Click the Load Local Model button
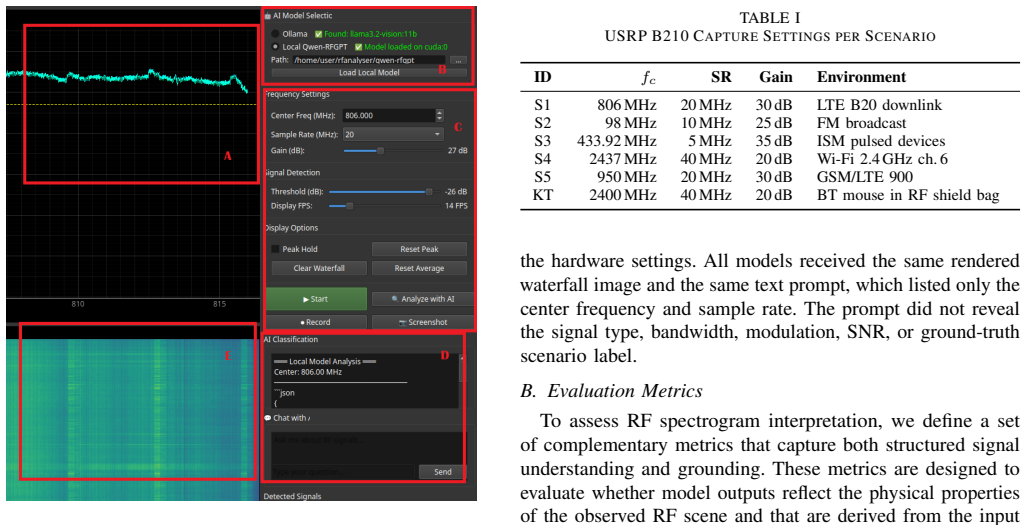The width and height of the screenshot is (1027, 525). [369, 72]
